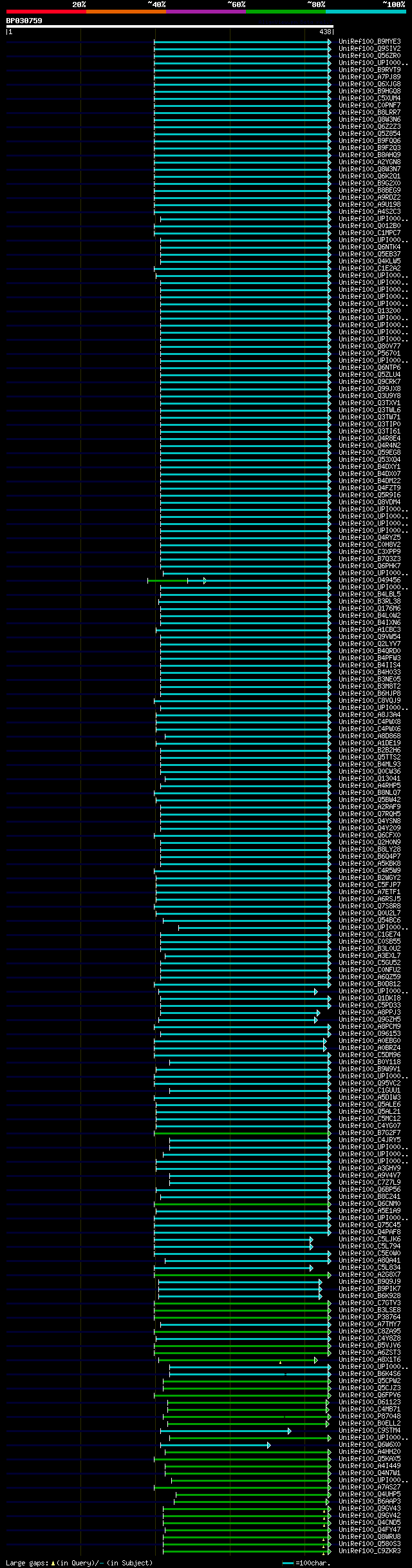
Task: Click hit label UniRef100_P56701
Action: point(370,354)
